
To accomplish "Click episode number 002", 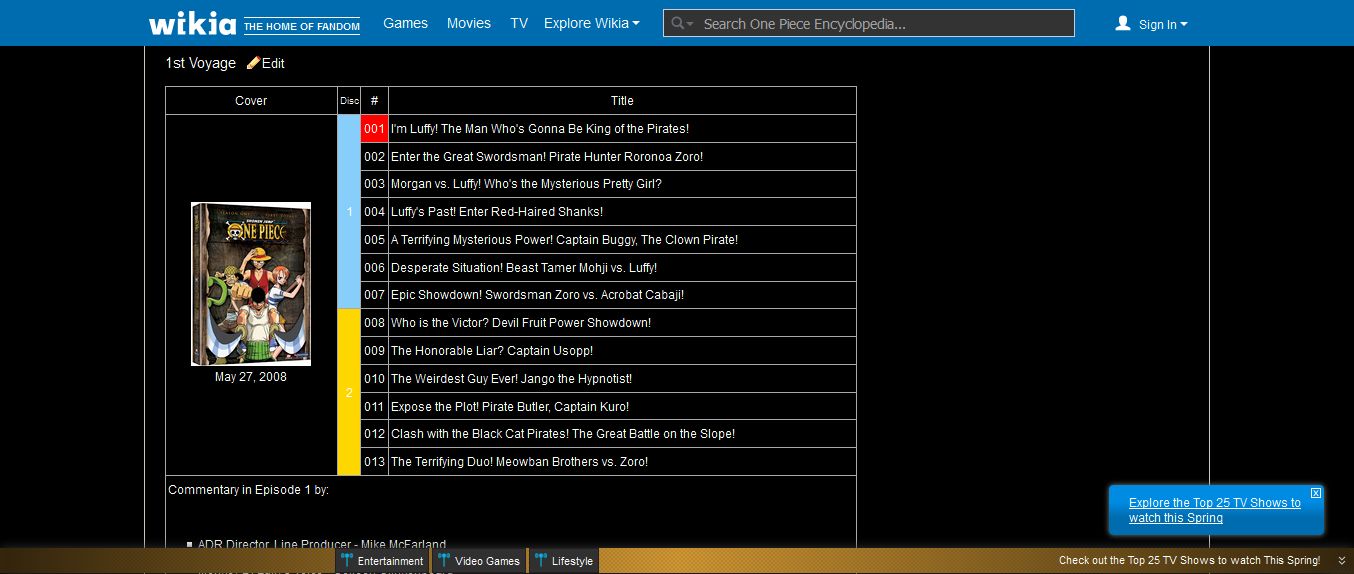I will [x=374, y=157].
